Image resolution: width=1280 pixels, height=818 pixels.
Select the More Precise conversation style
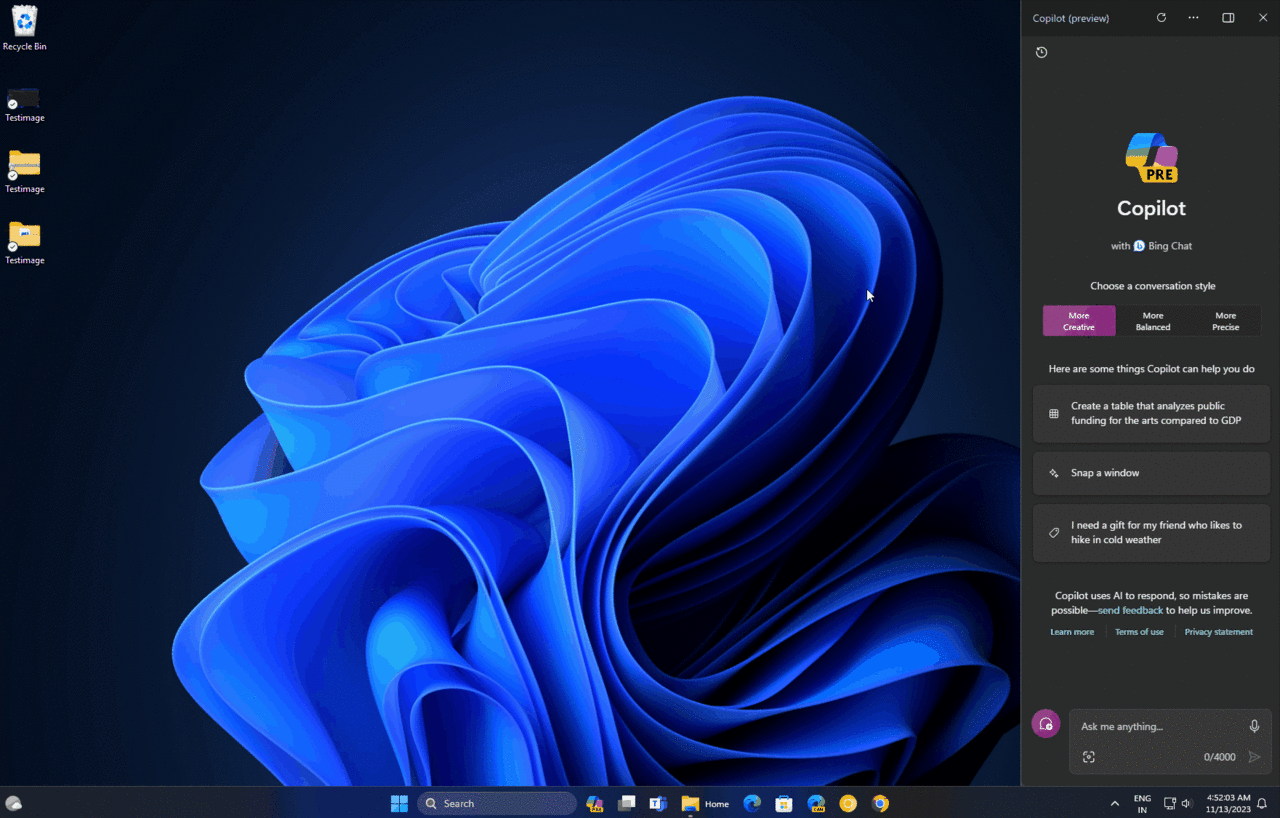(x=1225, y=321)
